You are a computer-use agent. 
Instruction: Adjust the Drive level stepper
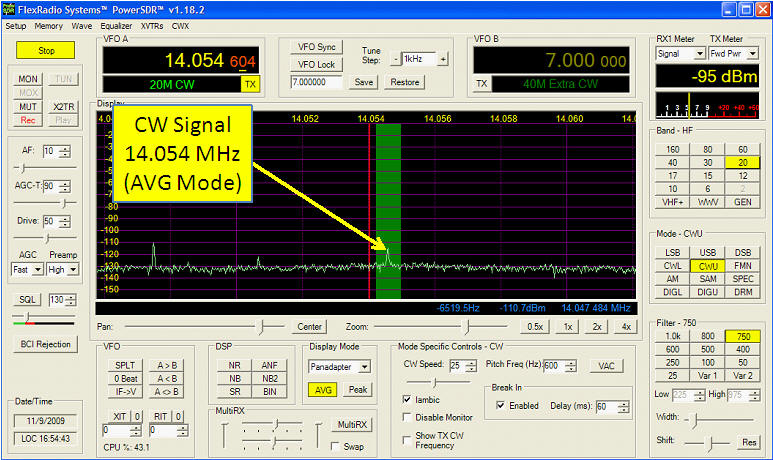65,221
